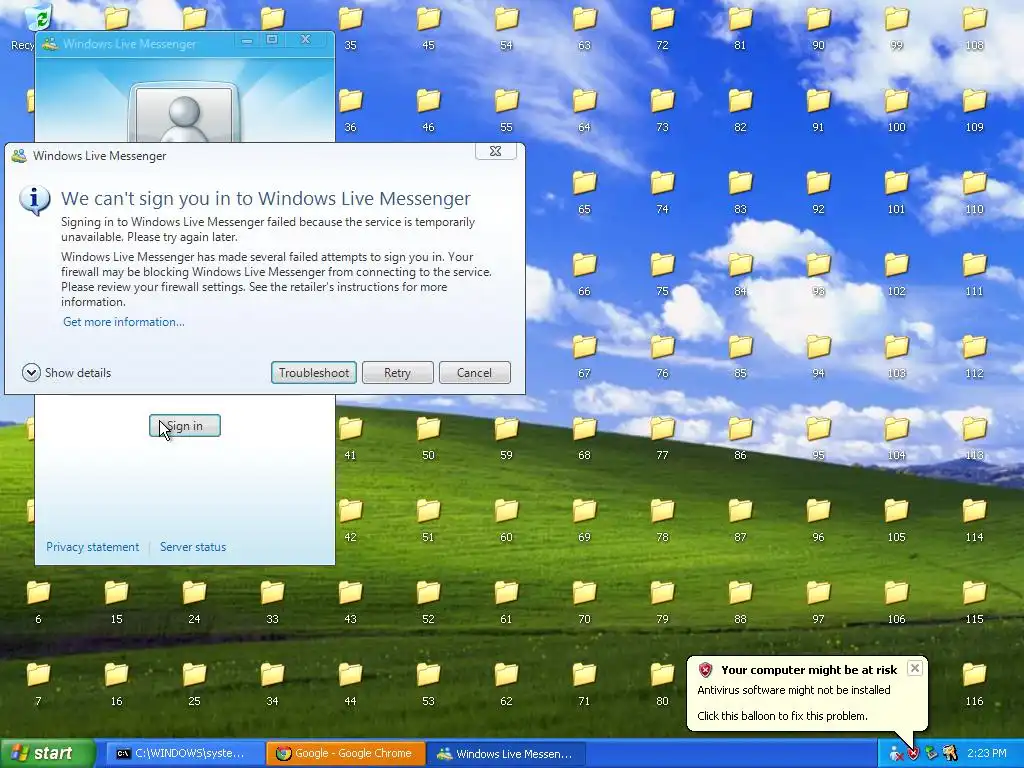Select desktop folder 81

740,28
